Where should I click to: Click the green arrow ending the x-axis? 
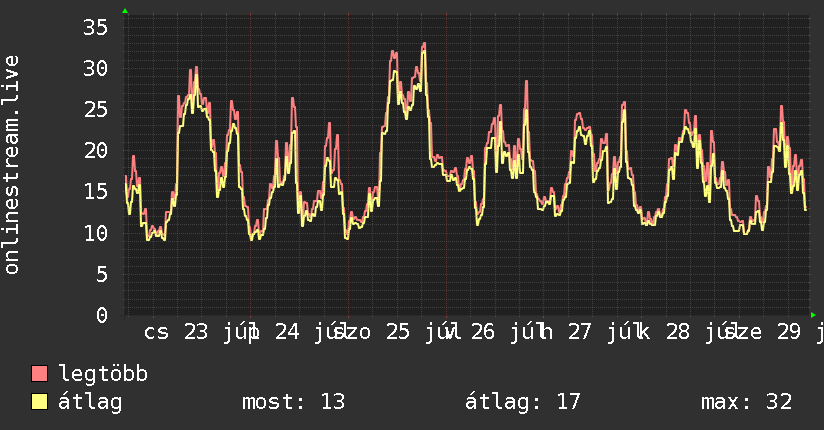(x=813, y=315)
